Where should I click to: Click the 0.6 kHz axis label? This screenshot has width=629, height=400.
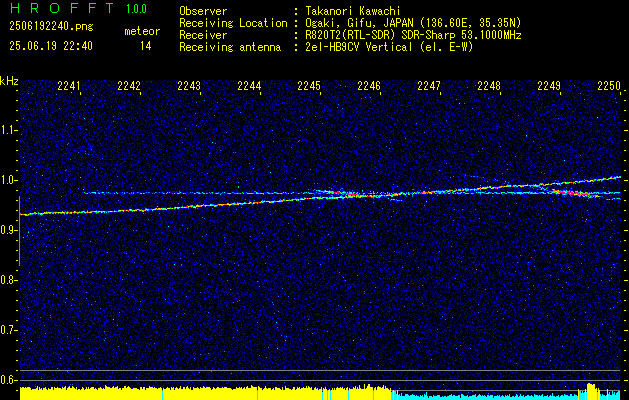point(8,380)
